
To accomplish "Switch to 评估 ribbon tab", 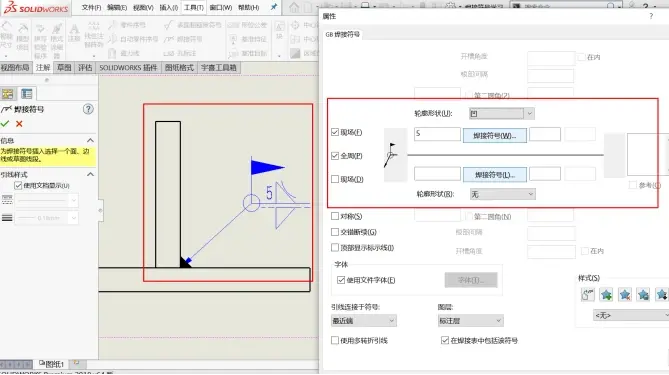I will click(x=85, y=67).
